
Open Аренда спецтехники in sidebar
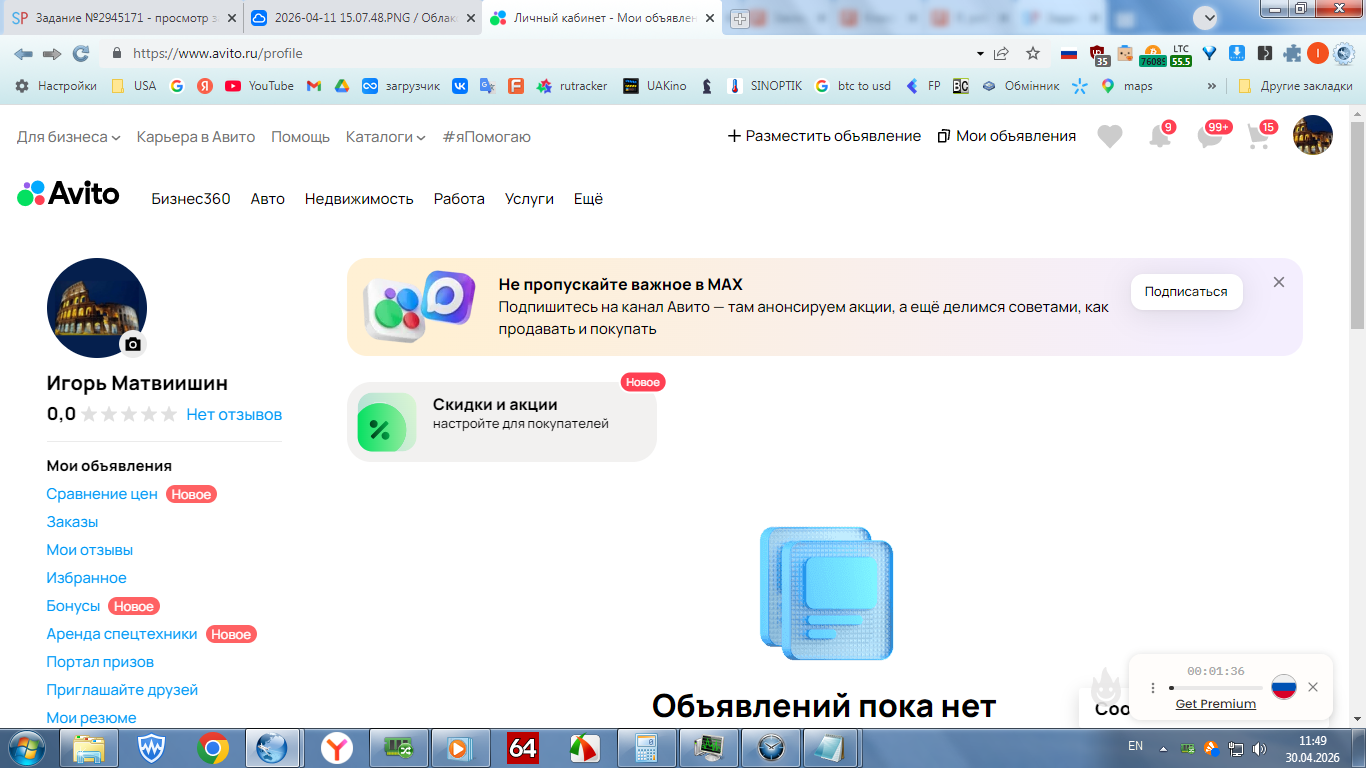pos(122,634)
